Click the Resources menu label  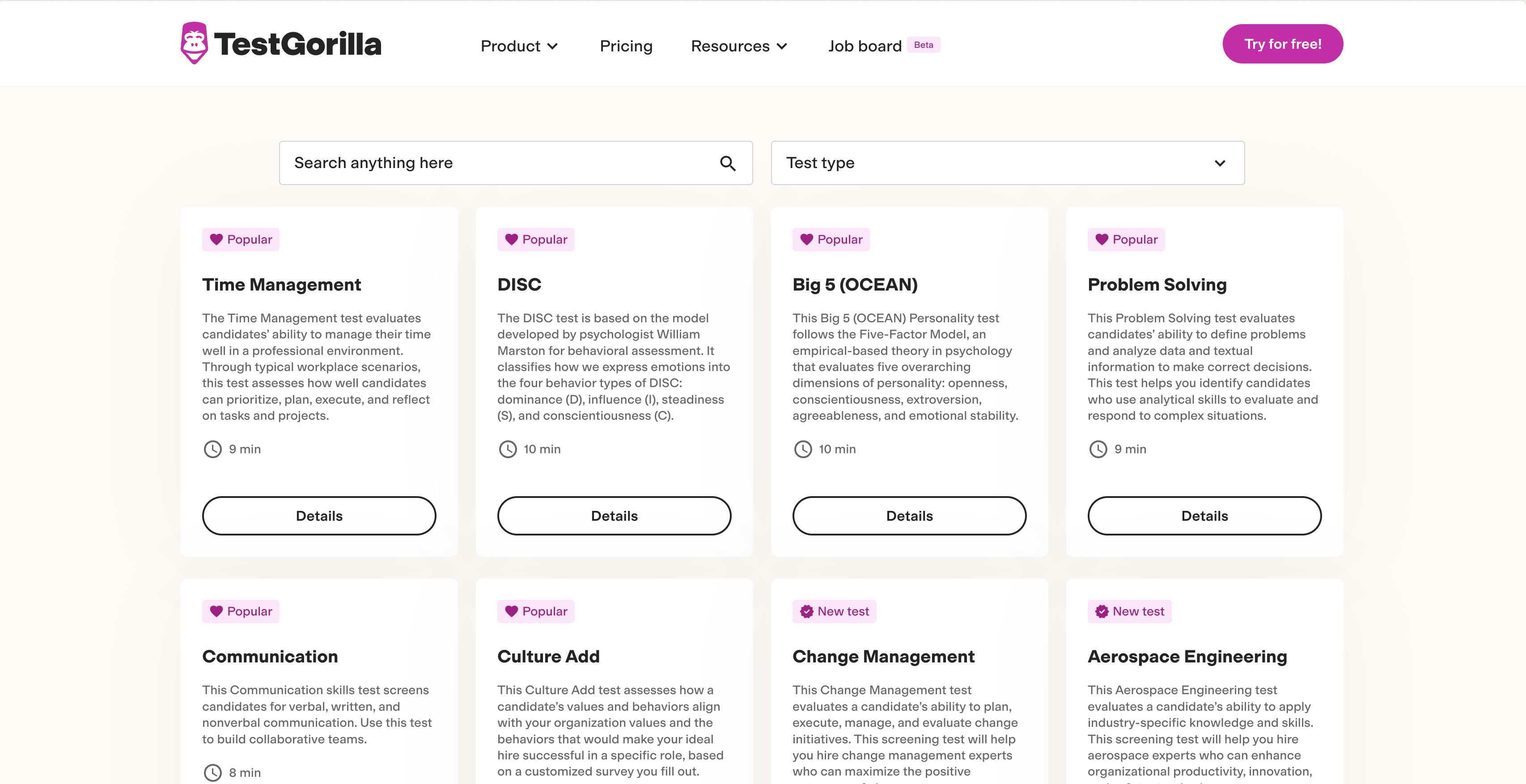coord(730,46)
